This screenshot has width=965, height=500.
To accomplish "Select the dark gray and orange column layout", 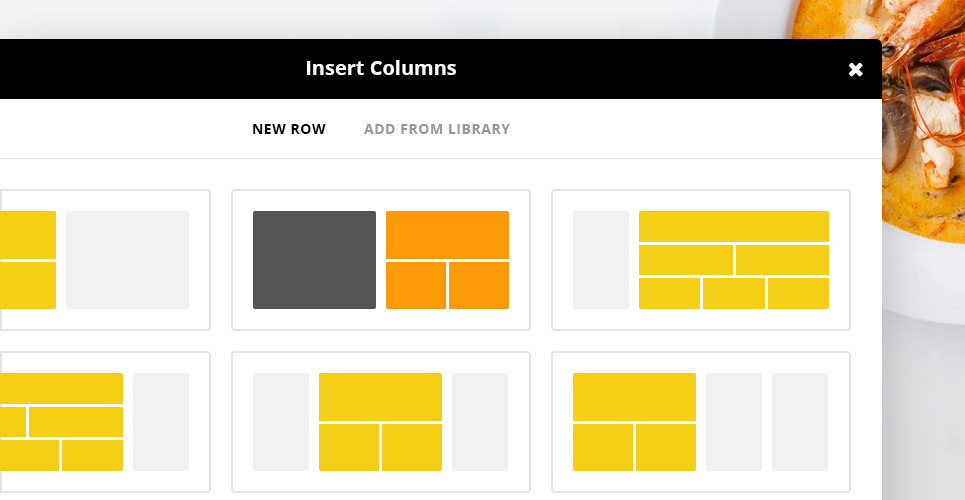I will pos(381,260).
